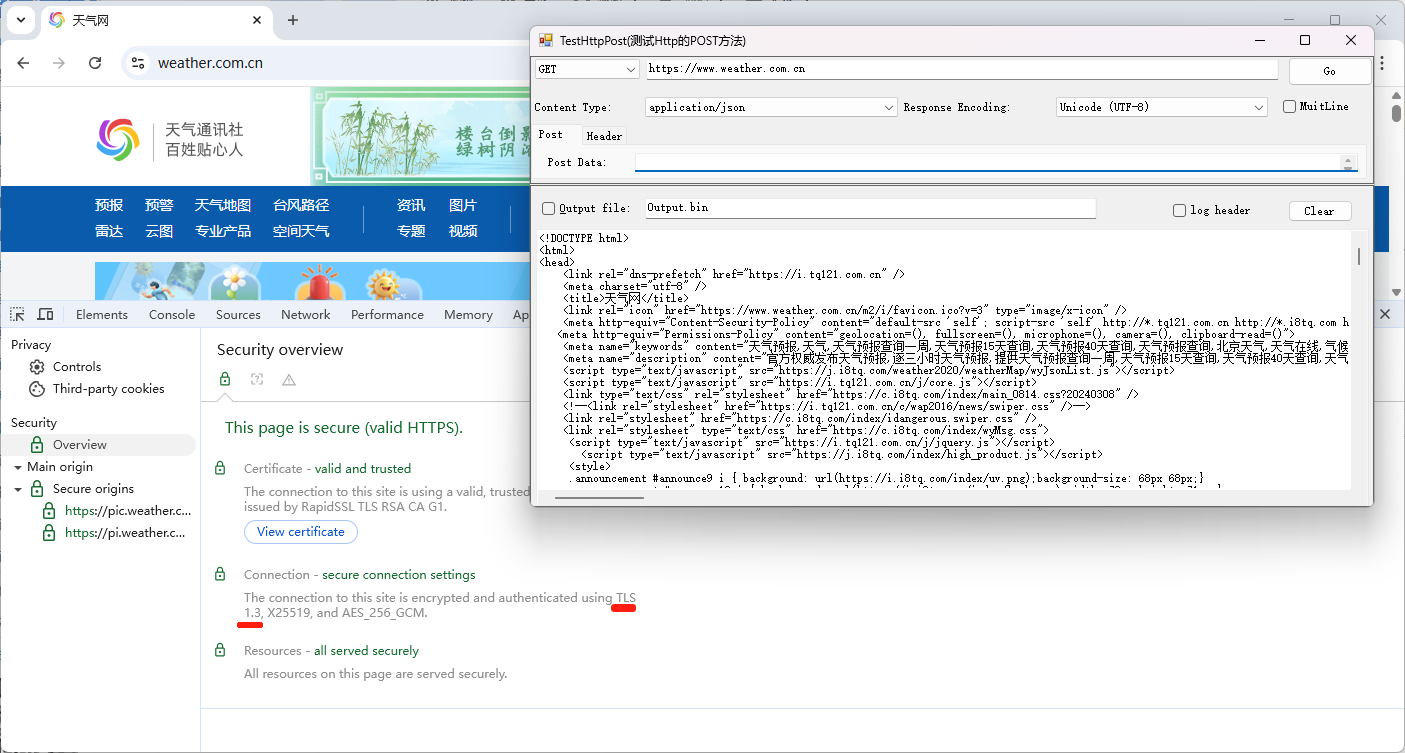Click the green lock icon in Security overview

coord(225,379)
